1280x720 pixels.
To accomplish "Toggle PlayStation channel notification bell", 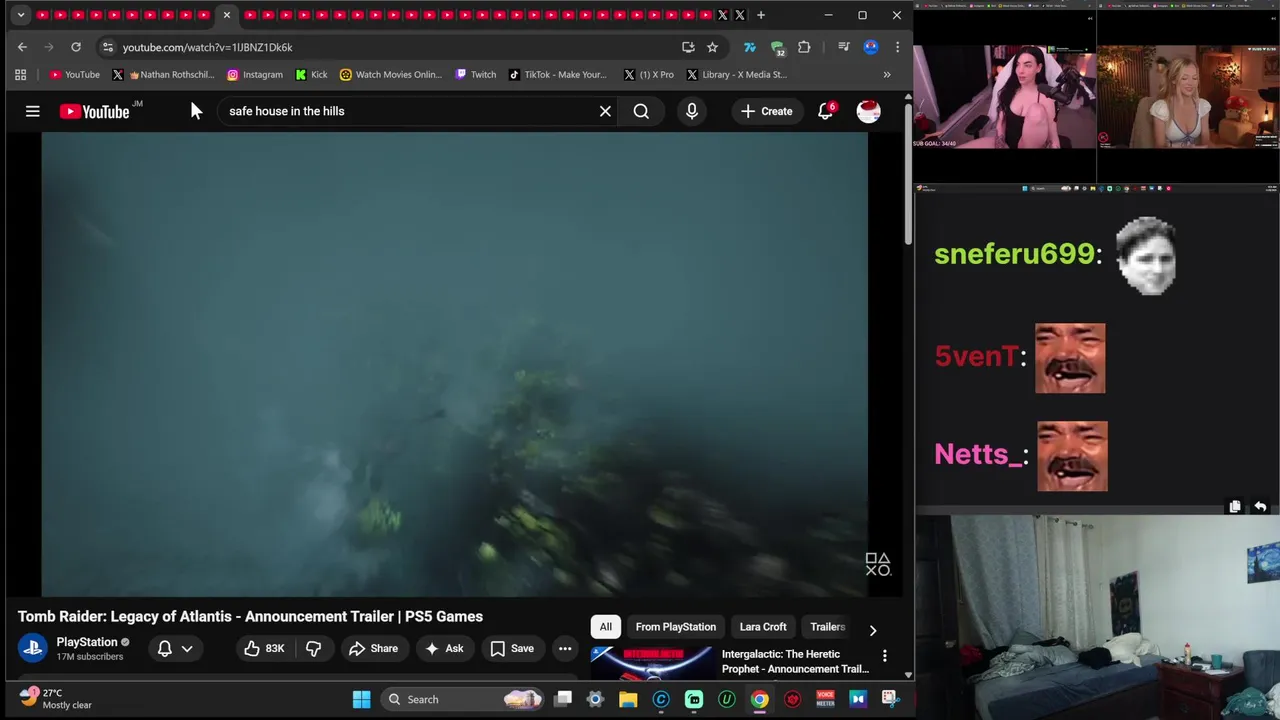I will pyautogui.click(x=165, y=648).
